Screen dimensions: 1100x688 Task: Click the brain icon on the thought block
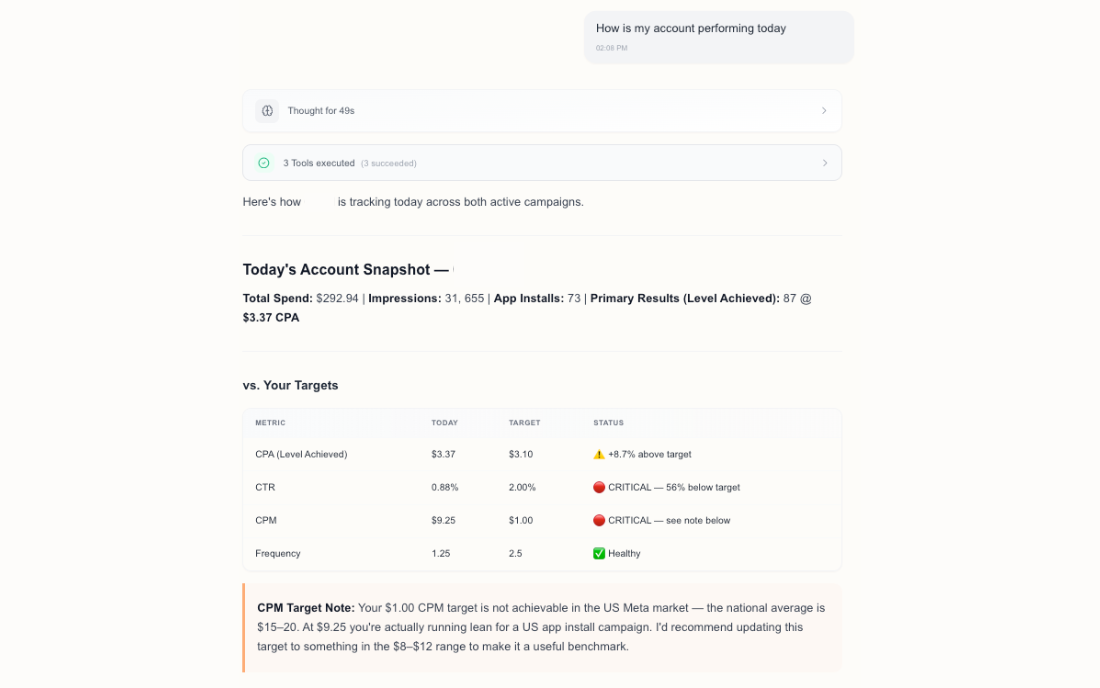click(x=266, y=110)
